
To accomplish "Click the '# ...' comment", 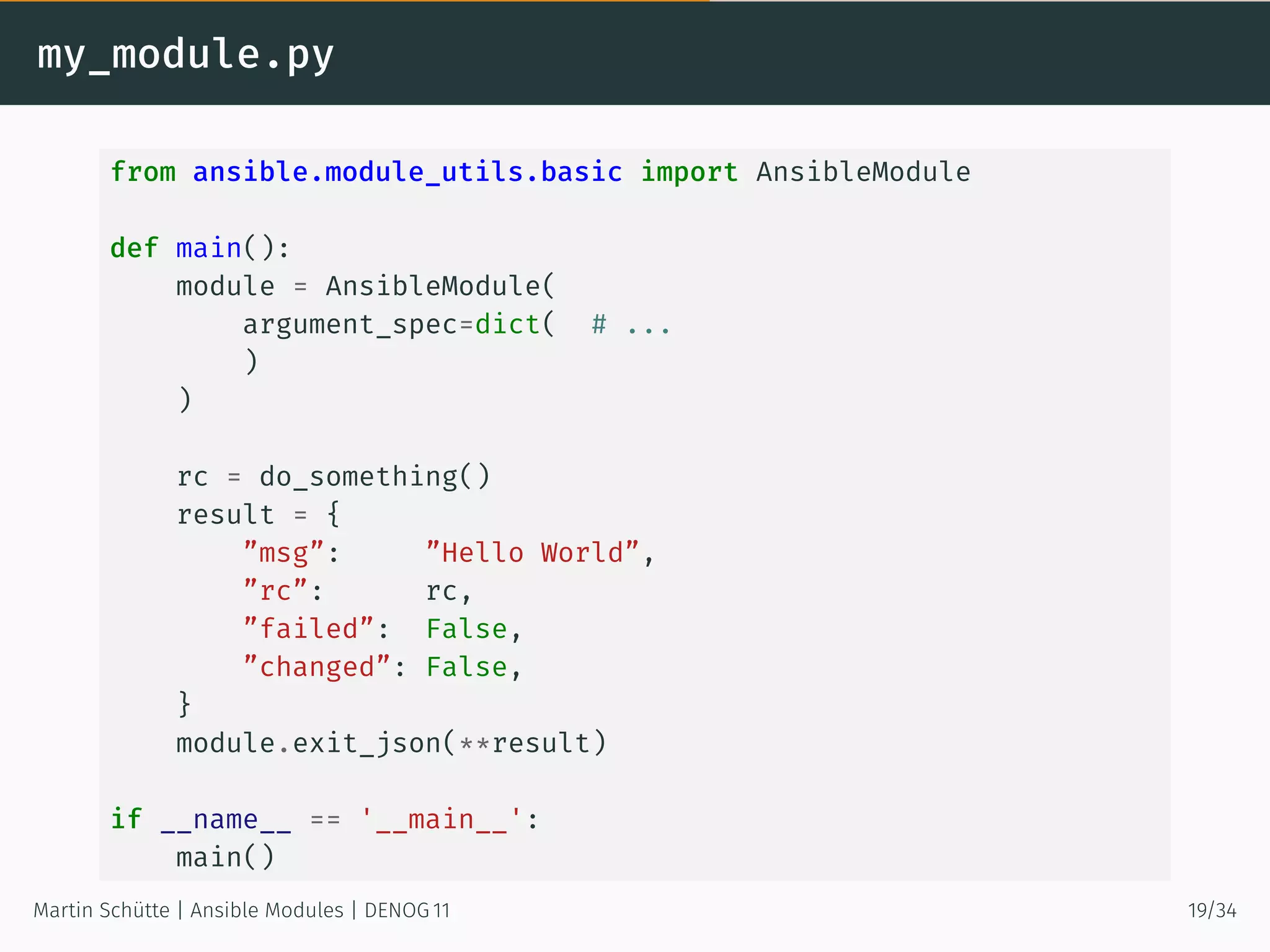I will (x=631, y=325).
